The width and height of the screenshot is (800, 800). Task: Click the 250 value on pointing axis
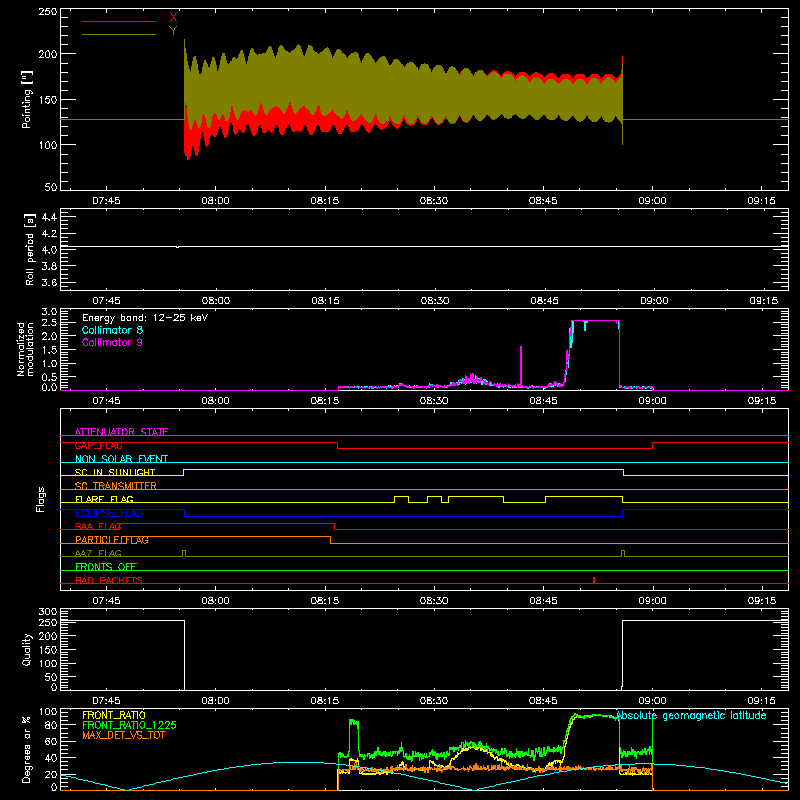tap(48, 12)
